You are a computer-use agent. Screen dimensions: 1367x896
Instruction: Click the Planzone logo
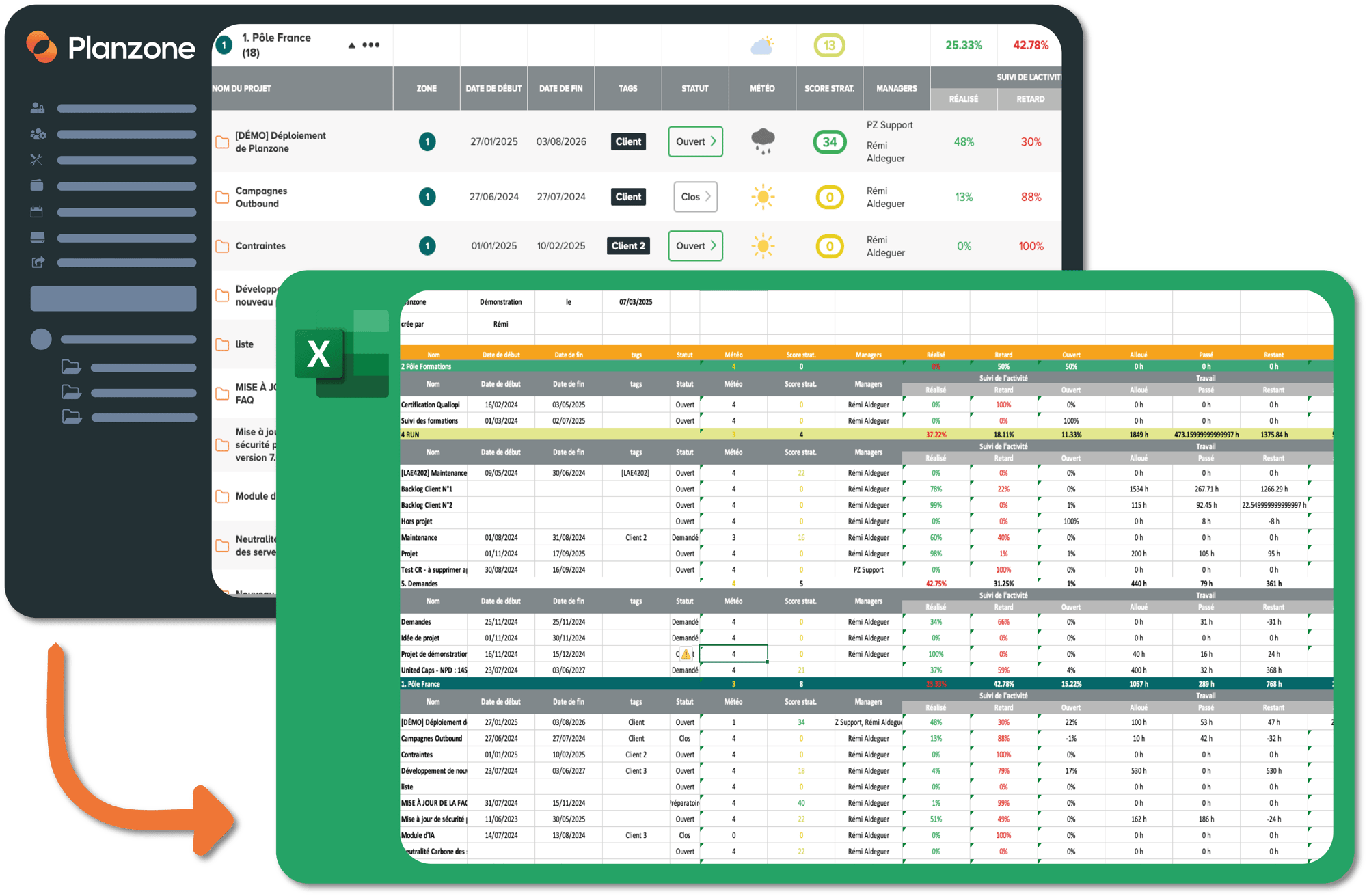pyautogui.click(x=111, y=47)
